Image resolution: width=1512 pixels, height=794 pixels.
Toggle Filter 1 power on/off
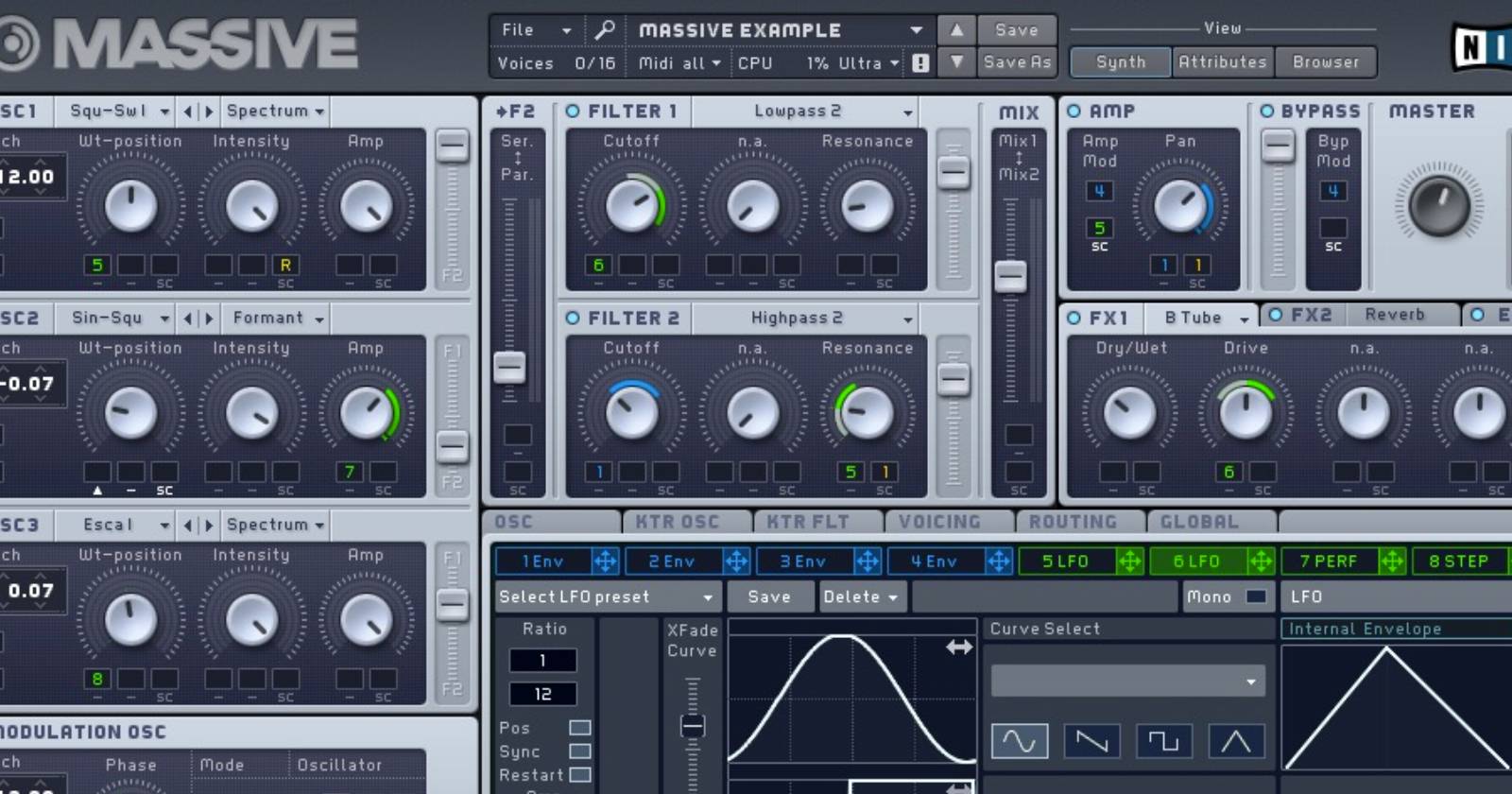tap(573, 112)
